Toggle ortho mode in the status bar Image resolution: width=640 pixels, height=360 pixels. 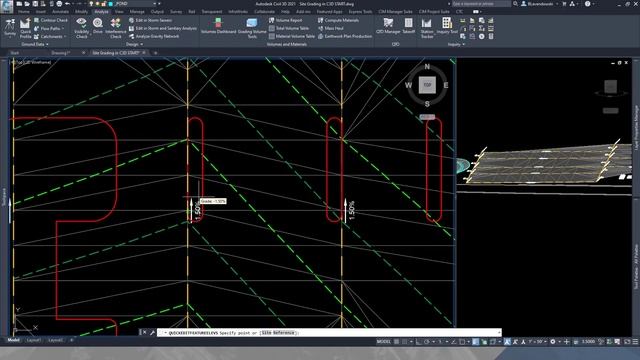(419, 342)
